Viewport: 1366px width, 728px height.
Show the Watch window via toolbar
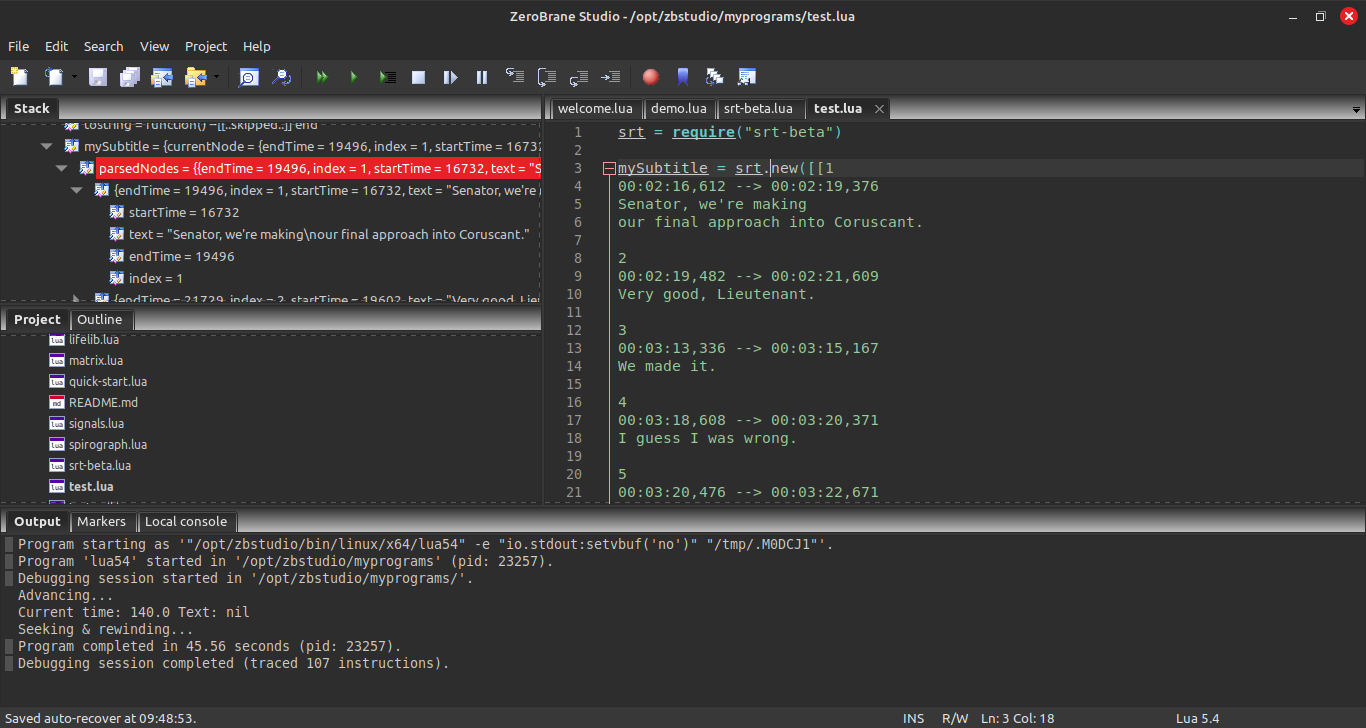[747, 77]
